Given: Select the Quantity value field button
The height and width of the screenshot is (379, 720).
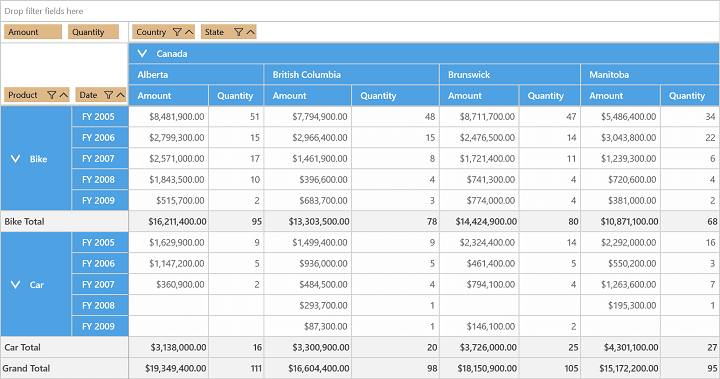Looking at the screenshot, I should [93, 32].
